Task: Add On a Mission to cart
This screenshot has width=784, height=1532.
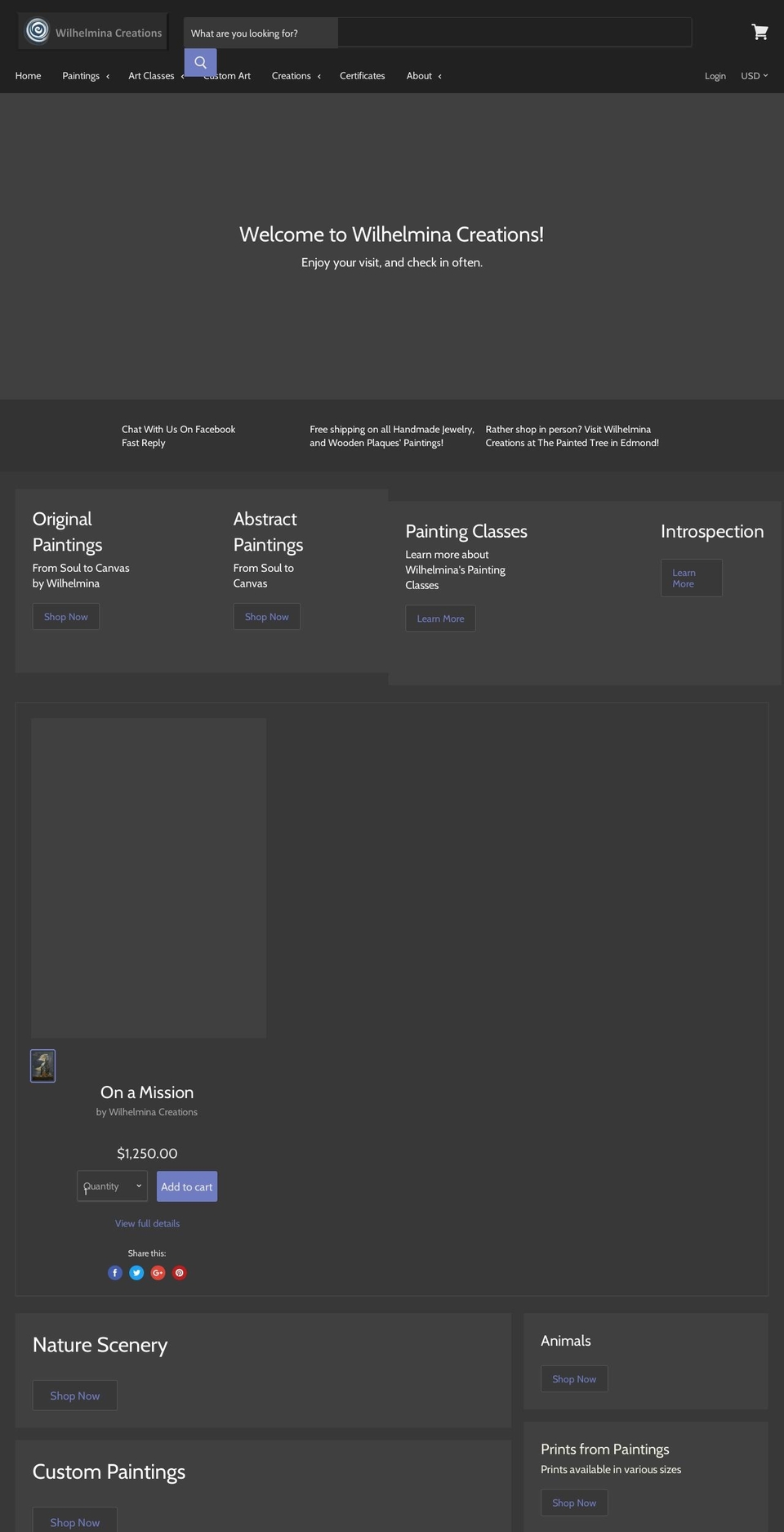Action: (187, 1186)
